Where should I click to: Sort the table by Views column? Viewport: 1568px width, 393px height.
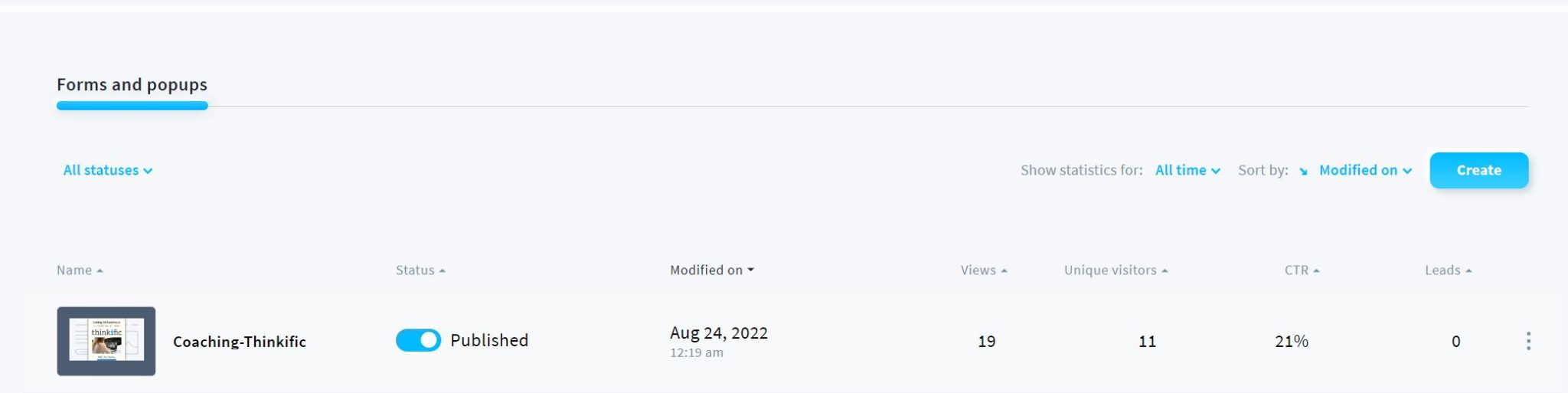[984, 270]
